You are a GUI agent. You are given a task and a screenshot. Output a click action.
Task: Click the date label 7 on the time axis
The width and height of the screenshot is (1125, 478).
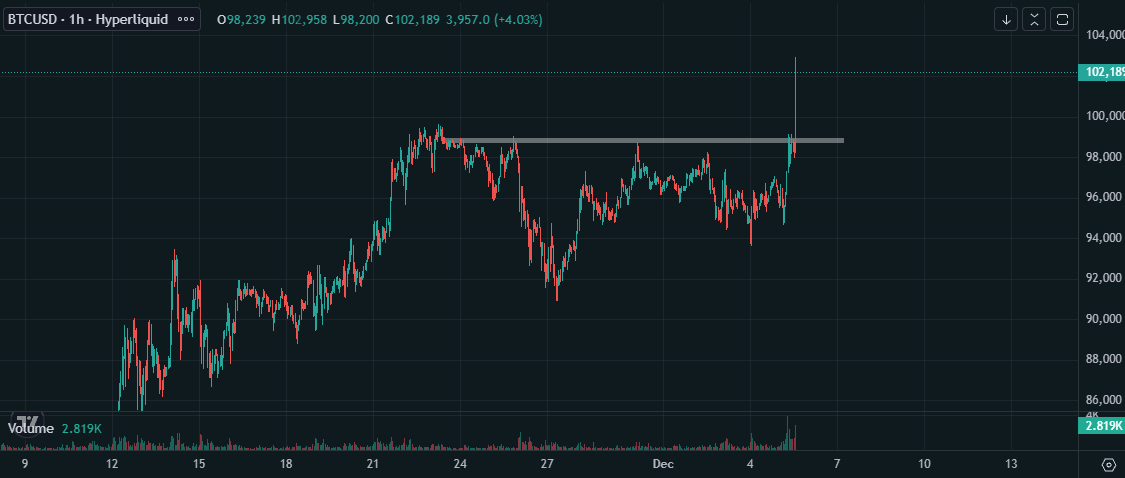[837, 464]
